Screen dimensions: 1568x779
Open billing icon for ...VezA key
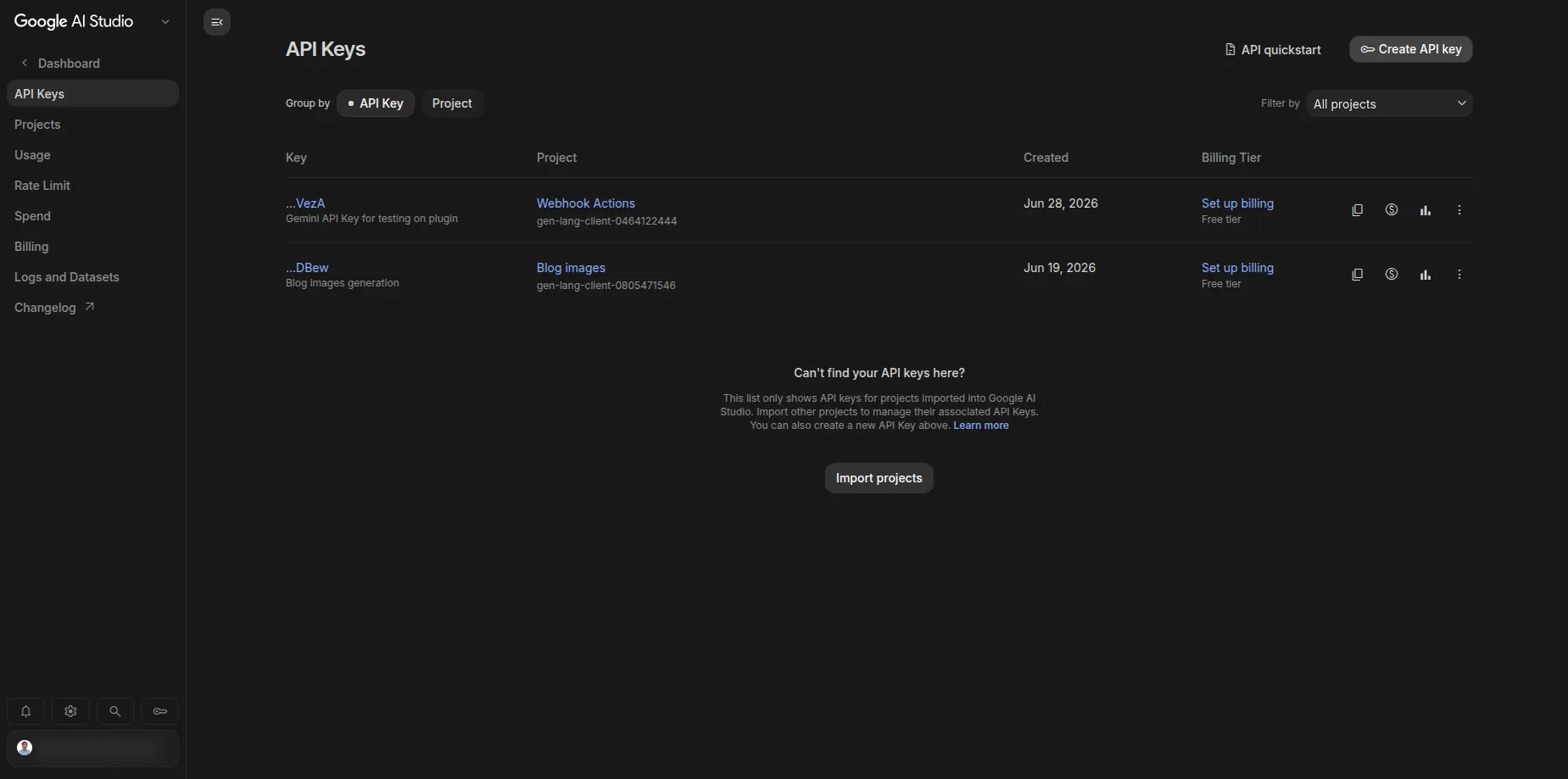1391,210
